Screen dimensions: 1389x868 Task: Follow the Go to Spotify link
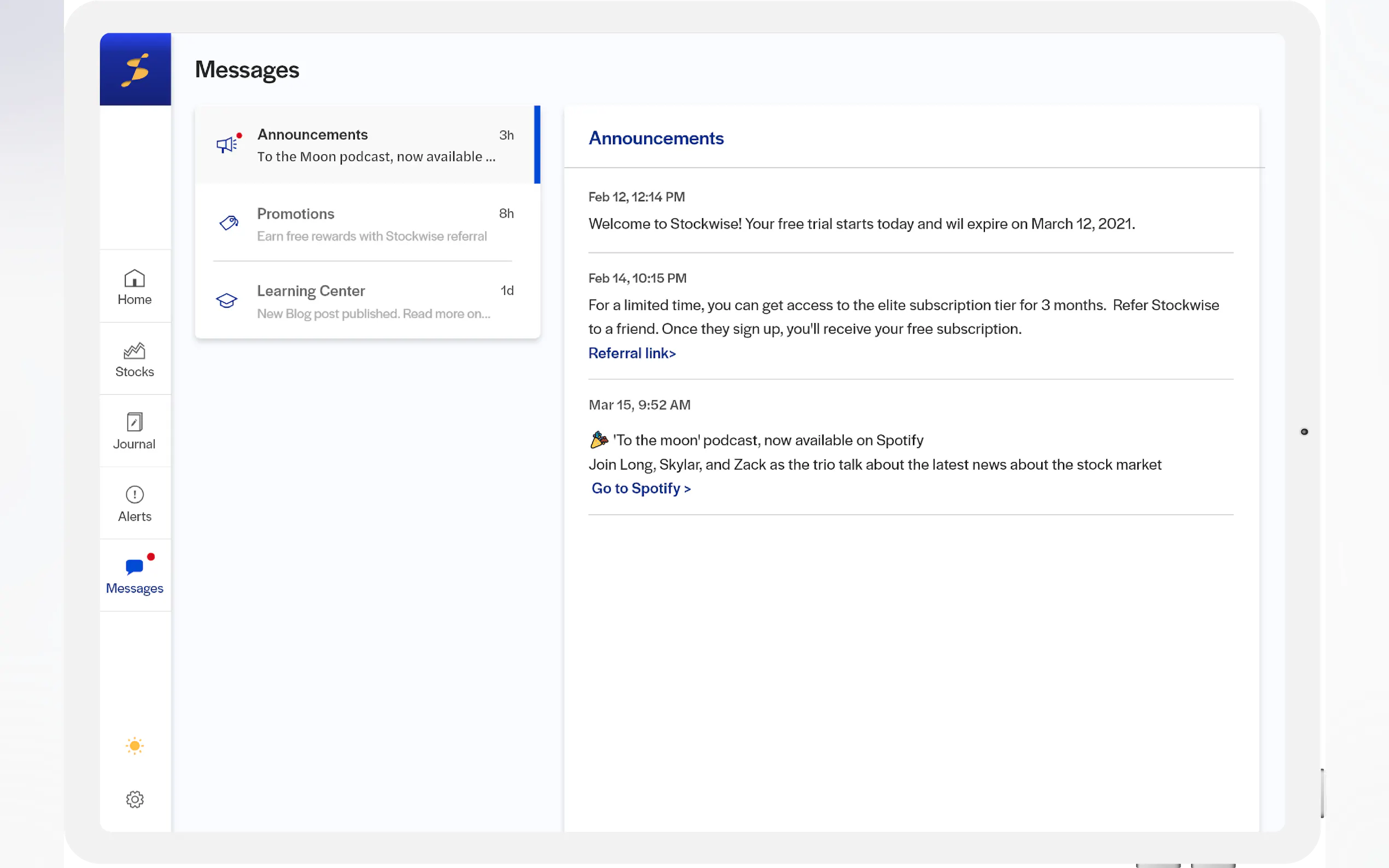640,489
